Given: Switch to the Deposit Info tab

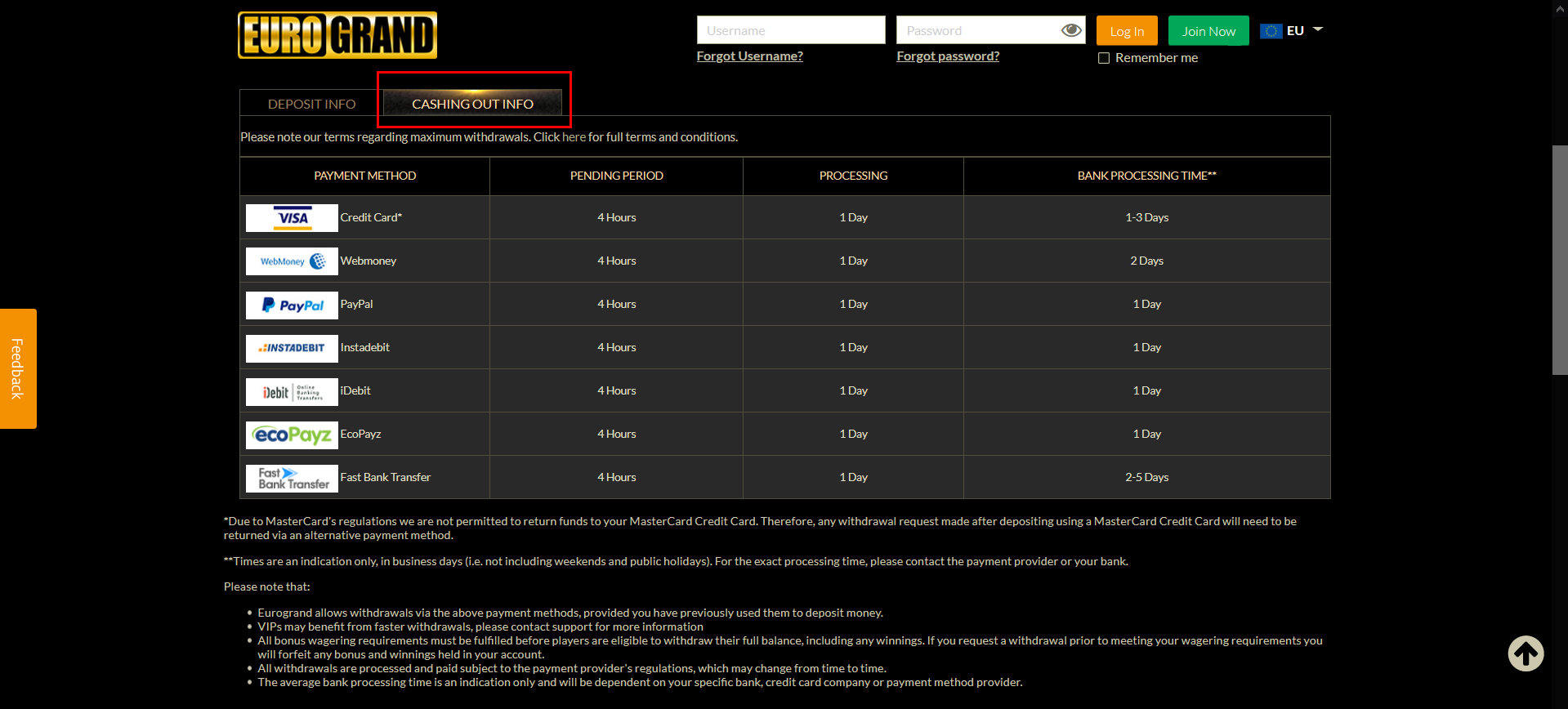Looking at the screenshot, I should click(x=311, y=104).
